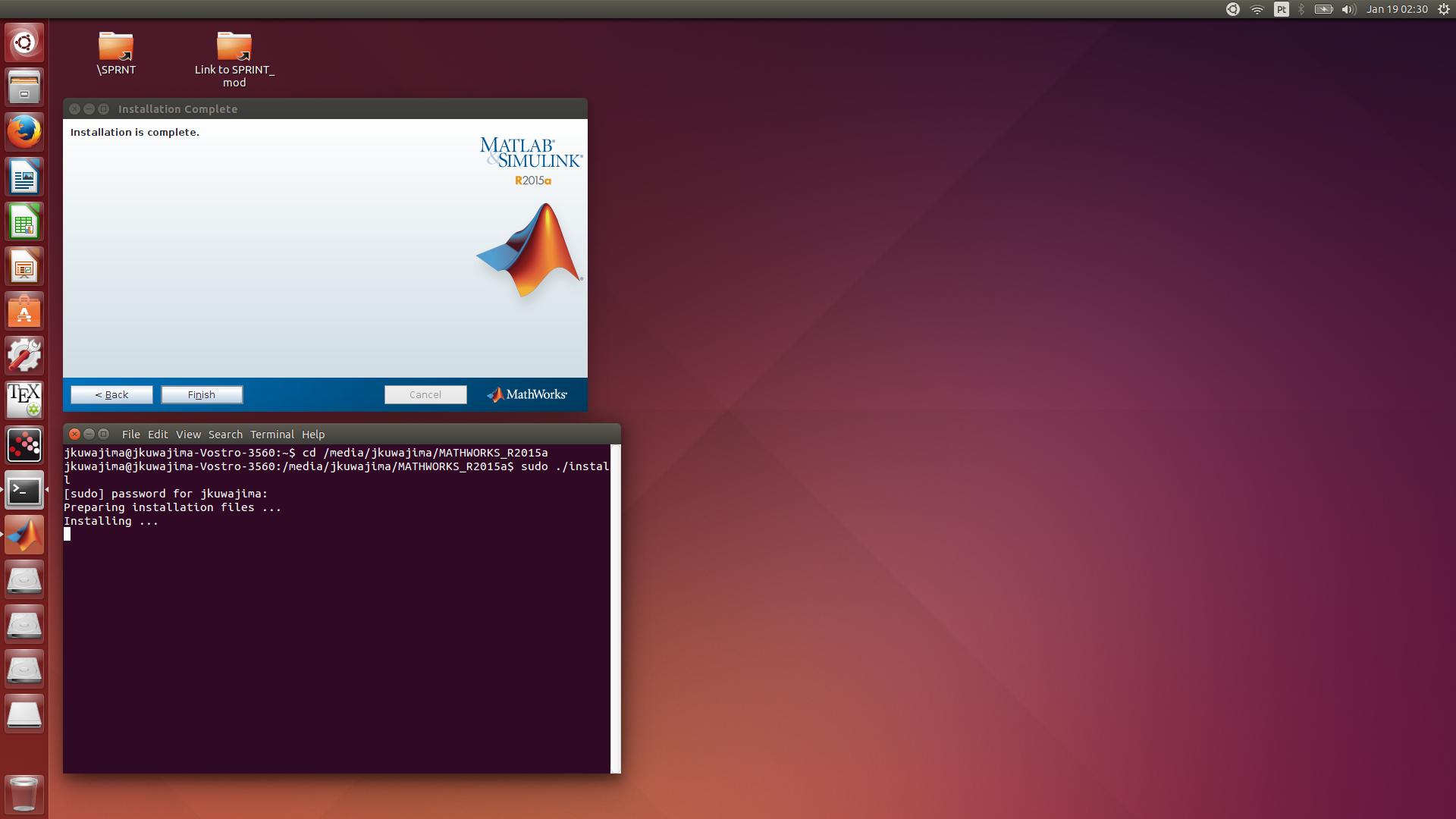Switch to Terminal via launcher icon
This screenshot has width=1456, height=819.
coord(24,490)
